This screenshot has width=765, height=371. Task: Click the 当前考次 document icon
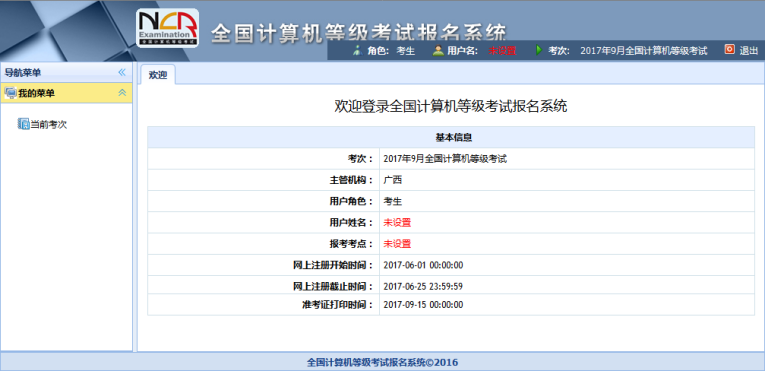23,124
